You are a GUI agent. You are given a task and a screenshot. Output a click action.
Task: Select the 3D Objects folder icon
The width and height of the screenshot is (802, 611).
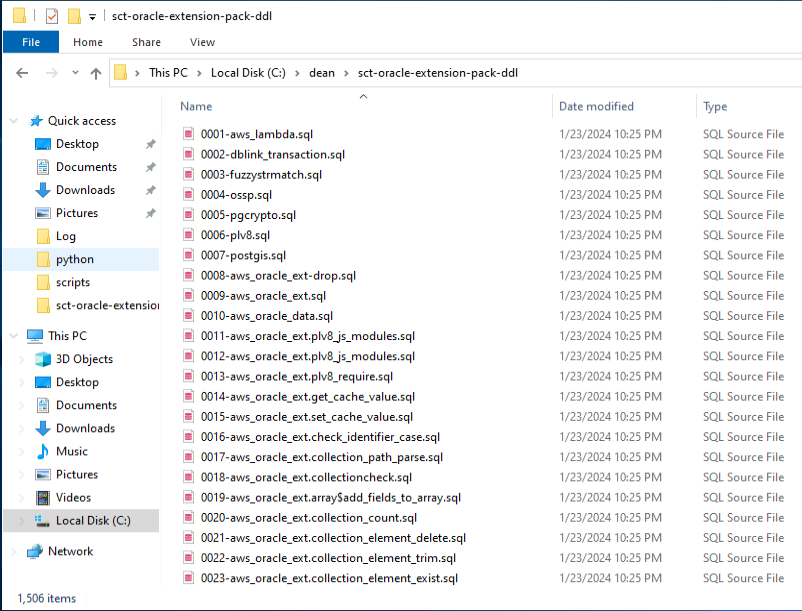coord(43,359)
